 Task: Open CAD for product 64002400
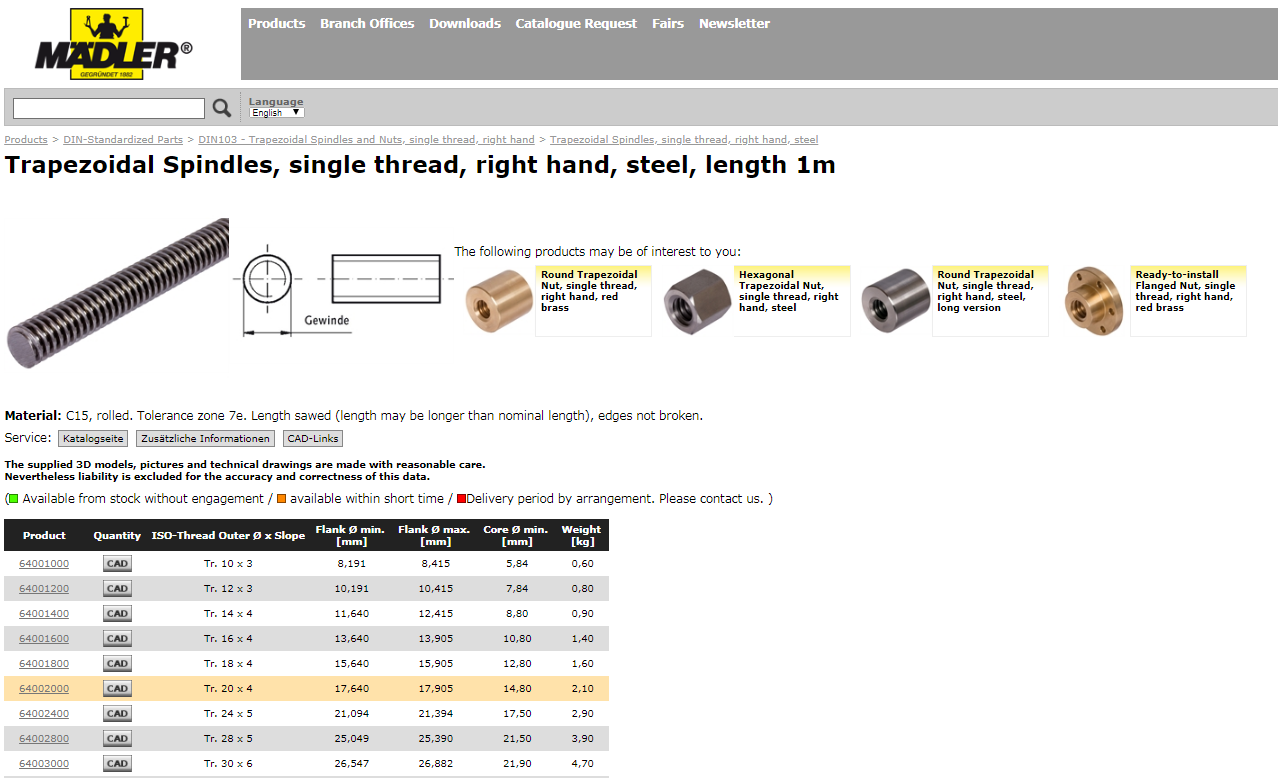[x=117, y=714]
